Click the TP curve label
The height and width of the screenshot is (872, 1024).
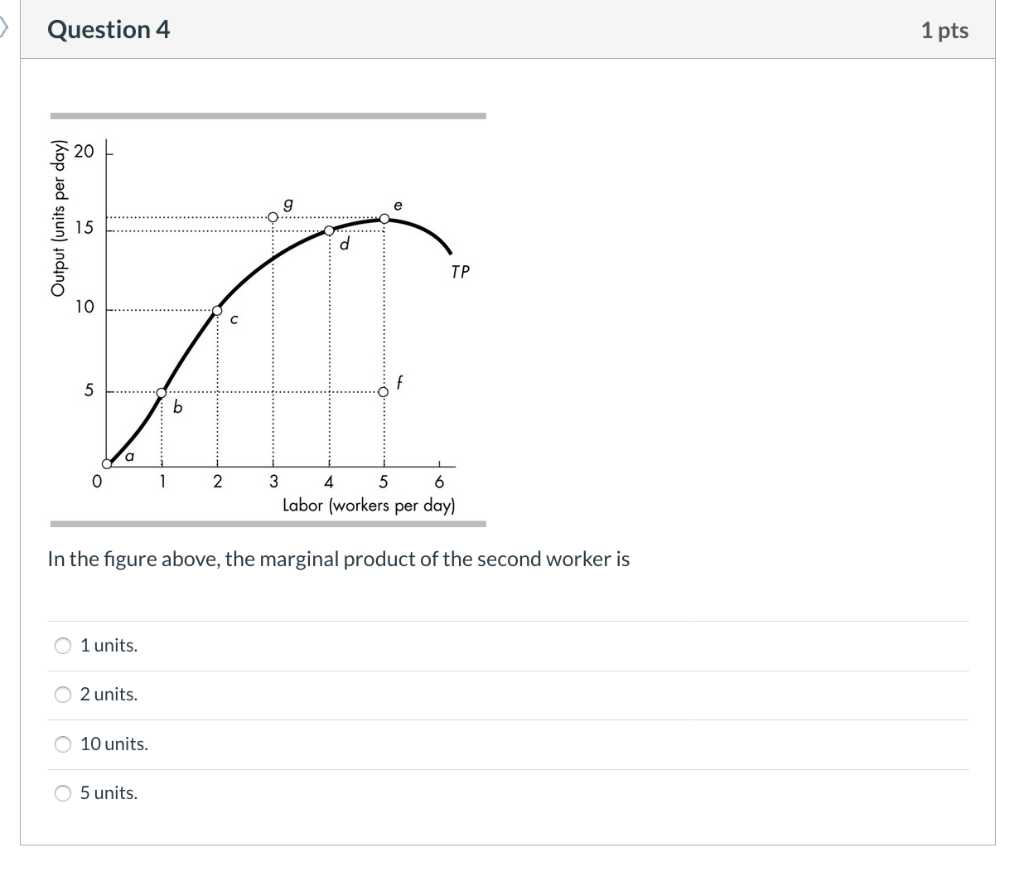[x=459, y=270]
